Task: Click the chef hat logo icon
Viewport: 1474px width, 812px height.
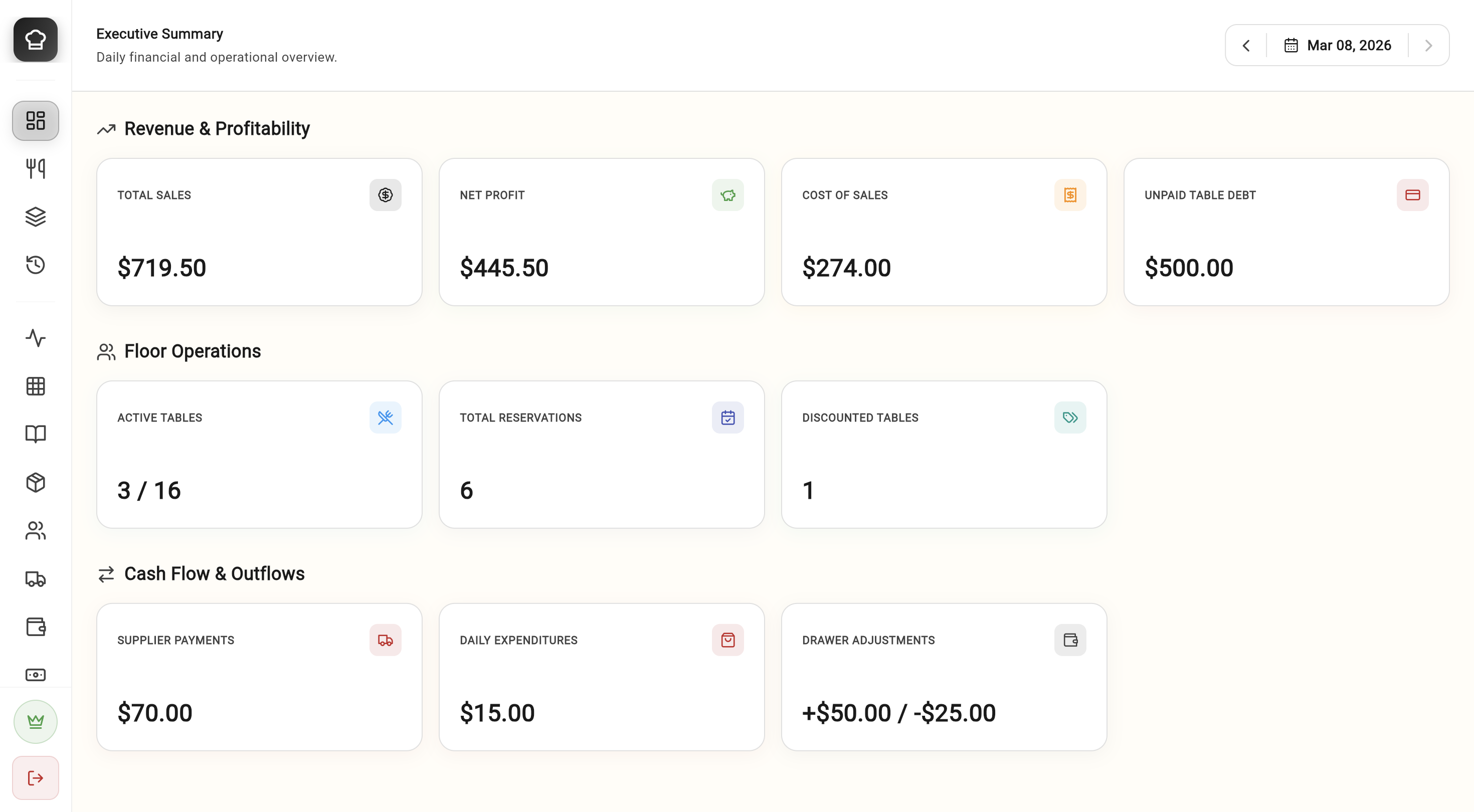Action: [x=36, y=40]
